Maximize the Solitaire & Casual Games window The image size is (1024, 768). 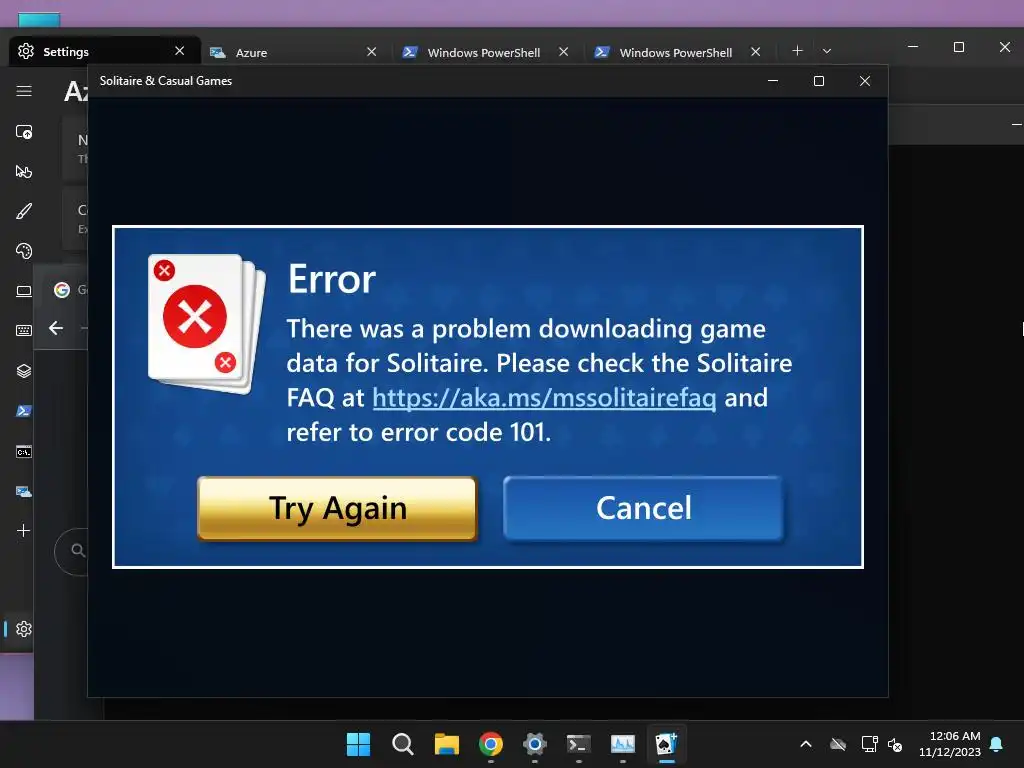tap(819, 81)
